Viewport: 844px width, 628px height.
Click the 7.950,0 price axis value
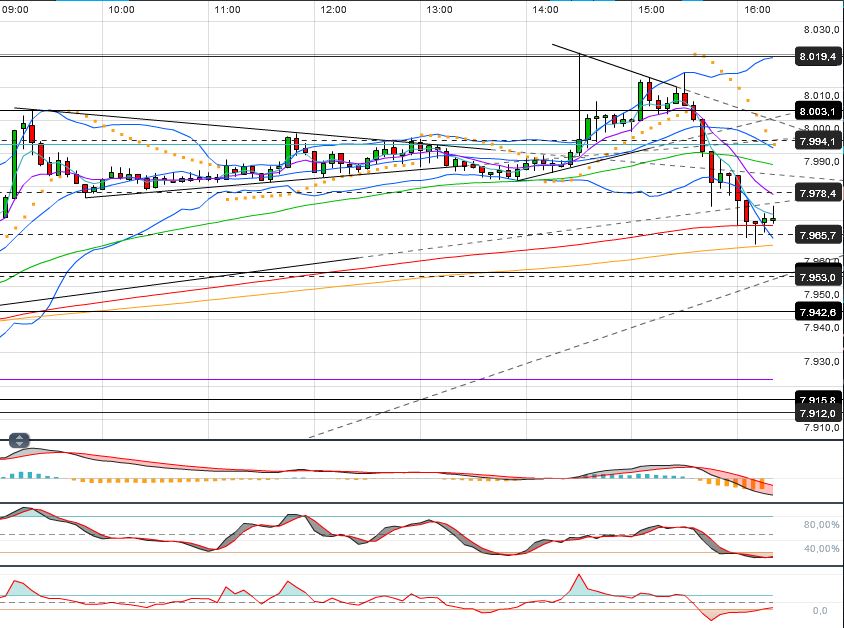tap(821, 295)
